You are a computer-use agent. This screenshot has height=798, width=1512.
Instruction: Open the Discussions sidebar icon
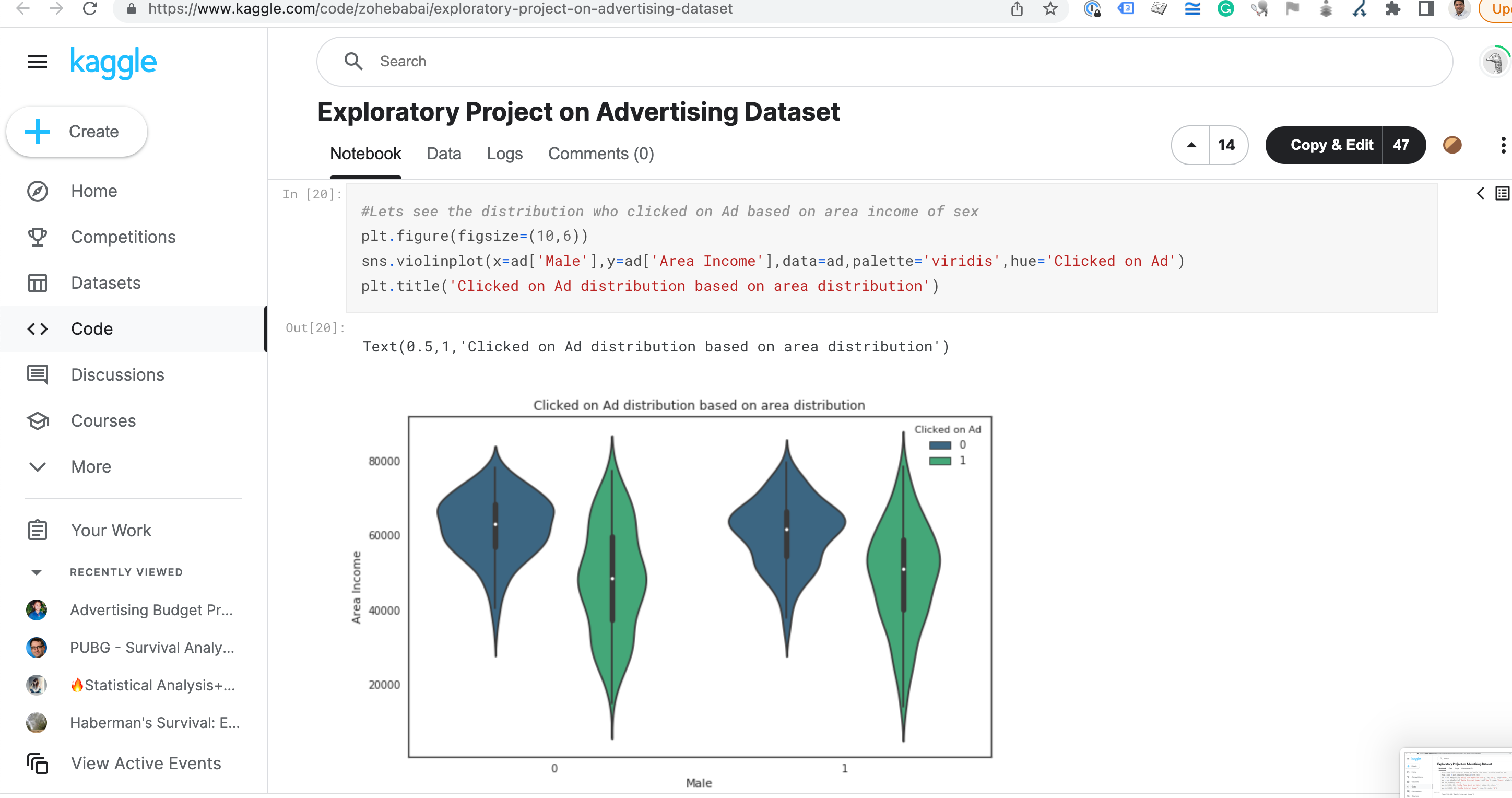(37, 374)
